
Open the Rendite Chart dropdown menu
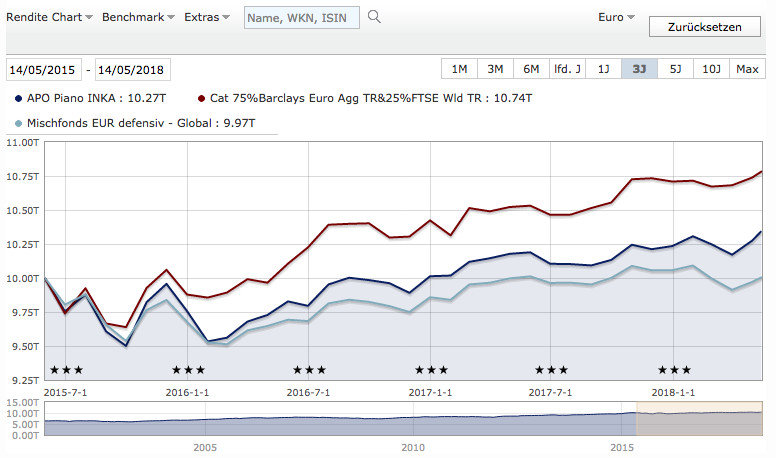pyautogui.click(x=49, y=17)
